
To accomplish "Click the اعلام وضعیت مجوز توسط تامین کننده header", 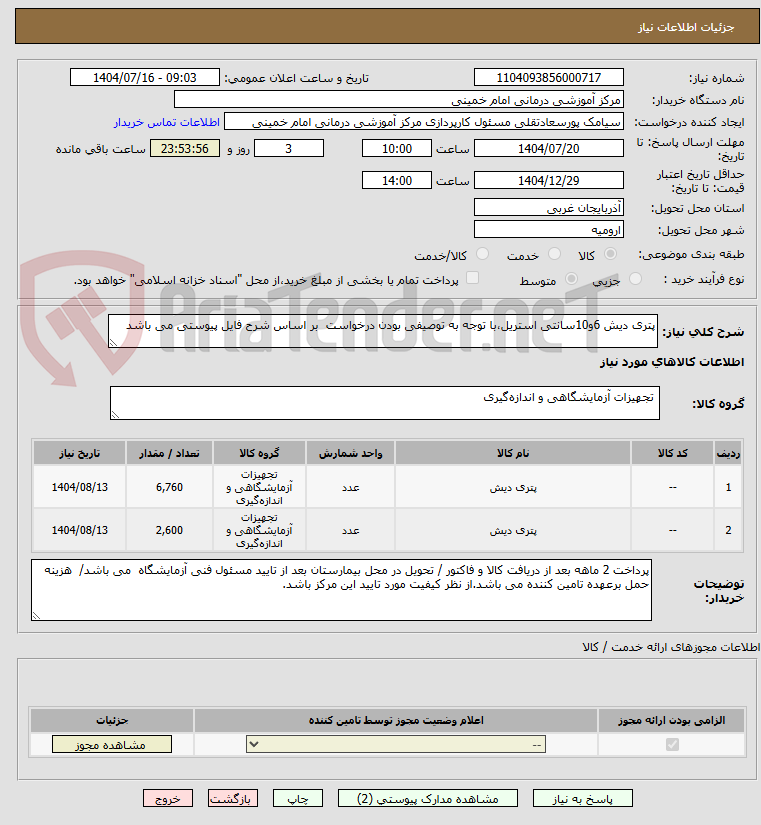I will [396, 720].
